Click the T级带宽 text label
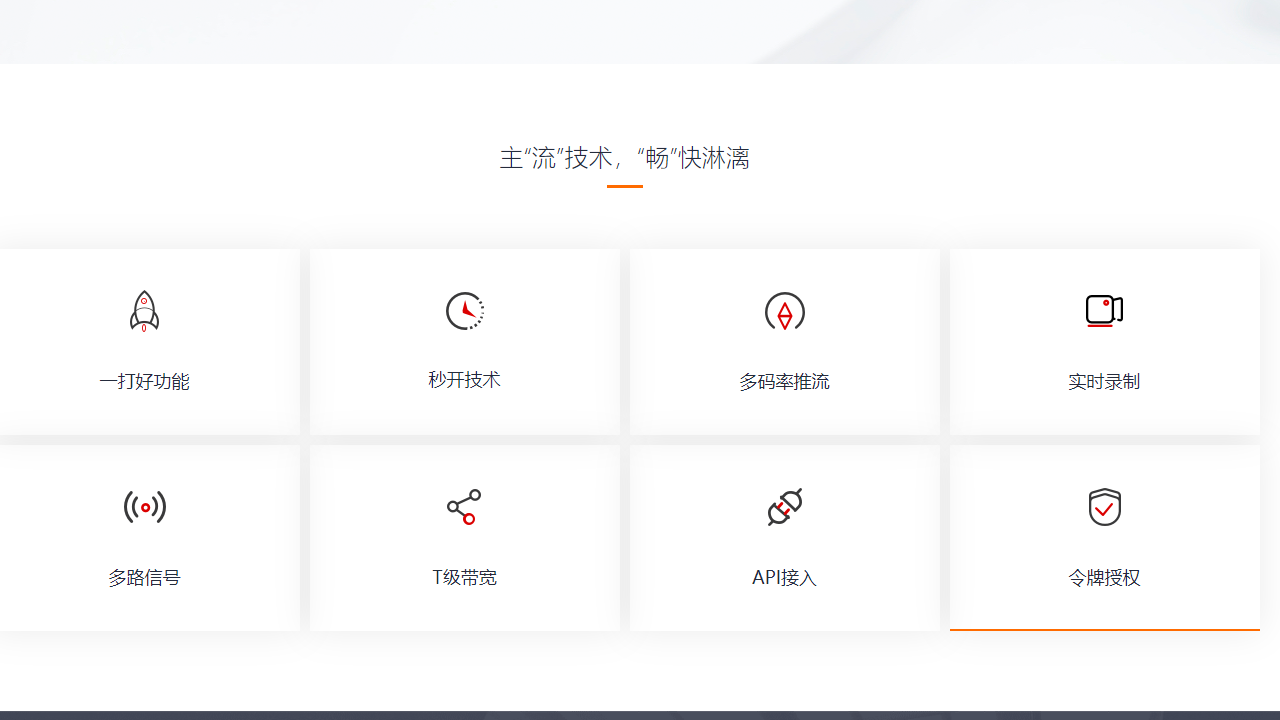The width and height of the screenshot is (1280, 720). [464, 577]
